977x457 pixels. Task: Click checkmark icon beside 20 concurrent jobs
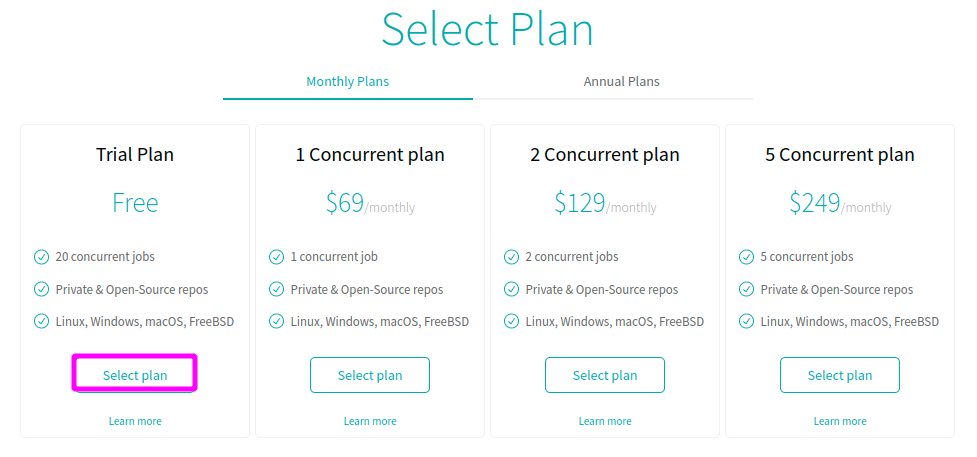click(41, 257)
